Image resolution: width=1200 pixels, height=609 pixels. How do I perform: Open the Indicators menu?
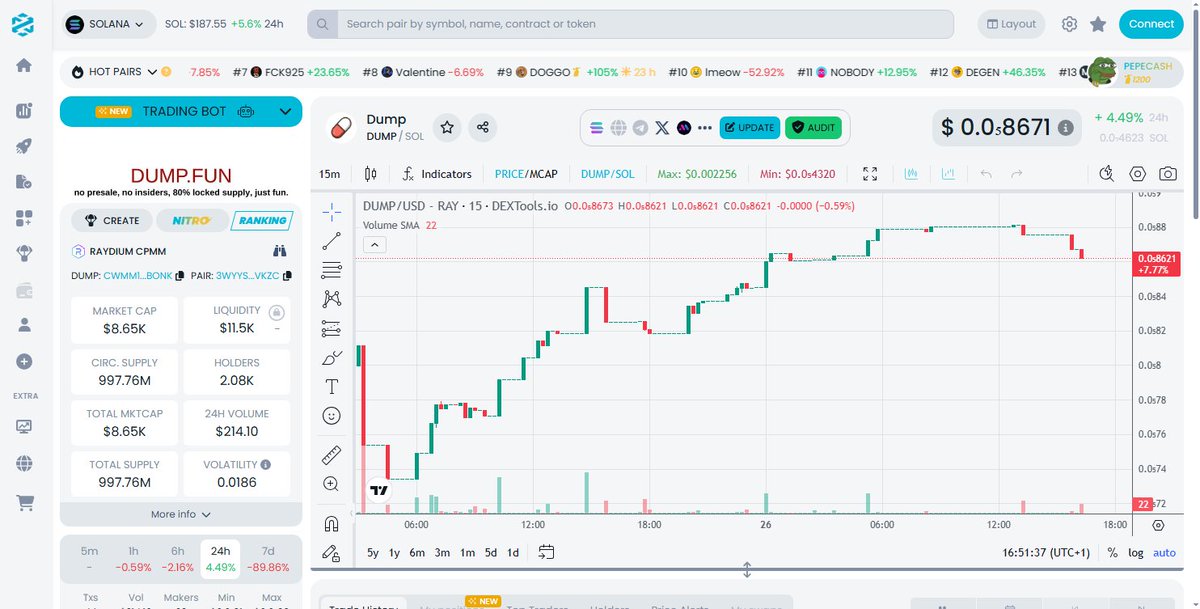pyautogui.click(x=437, y=174)
